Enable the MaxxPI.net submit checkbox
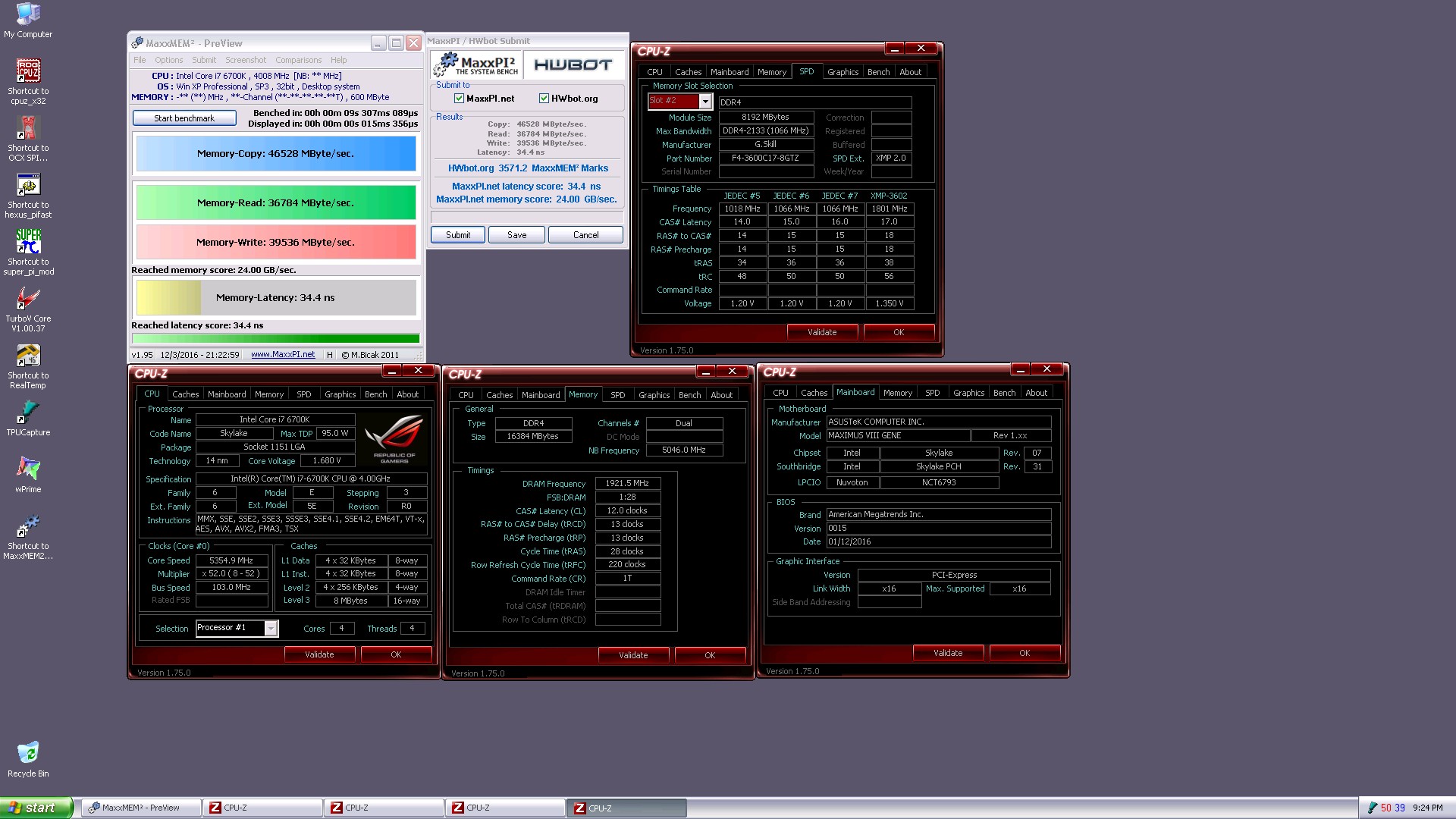The width and height of the screenshot is (1456, 819). click(x=459, y=99)
